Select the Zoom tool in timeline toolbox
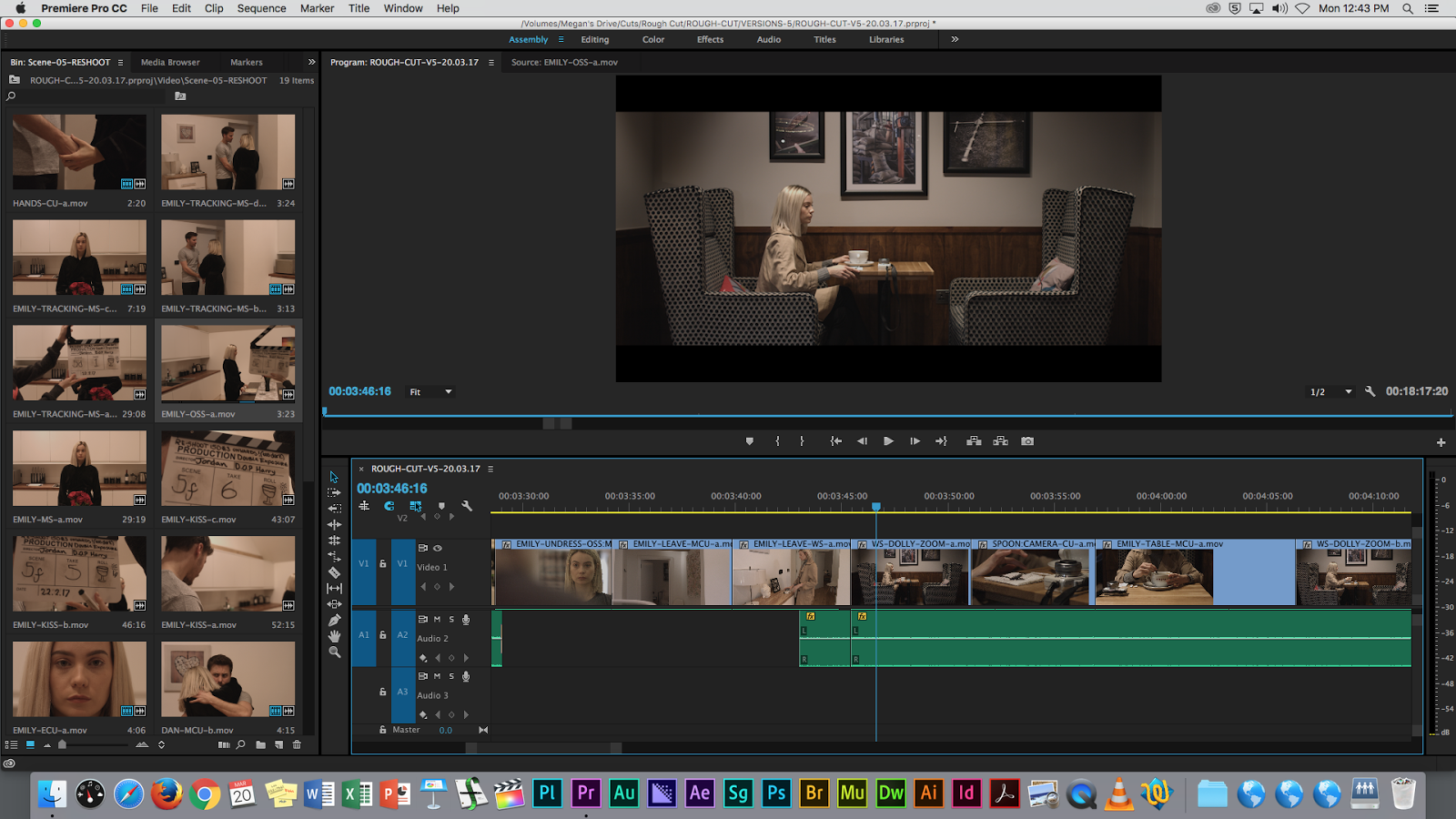The image size is (1456, 819). click(x=334, y=652)
